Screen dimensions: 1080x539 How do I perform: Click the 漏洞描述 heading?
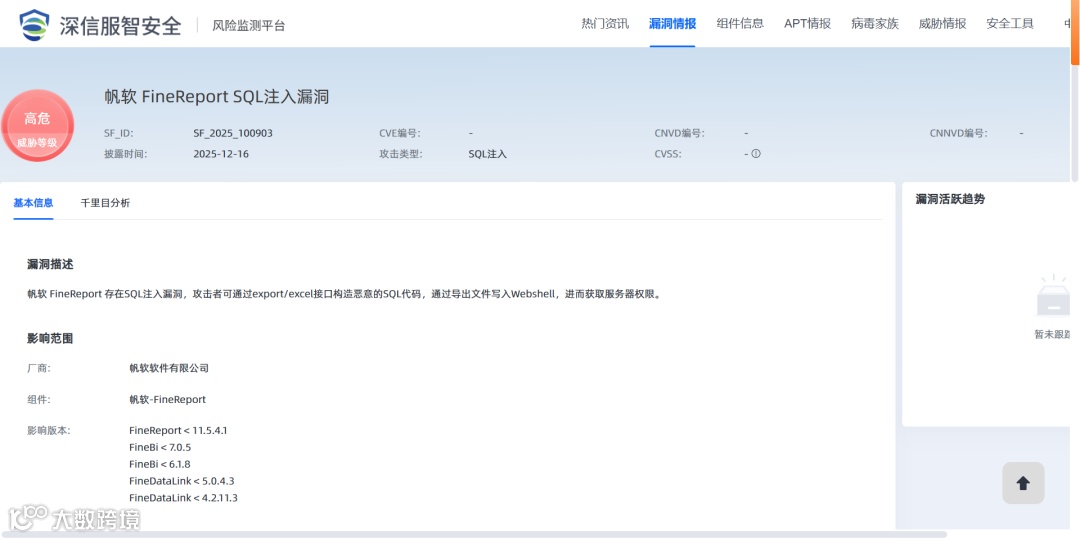(x=50, y=264)
